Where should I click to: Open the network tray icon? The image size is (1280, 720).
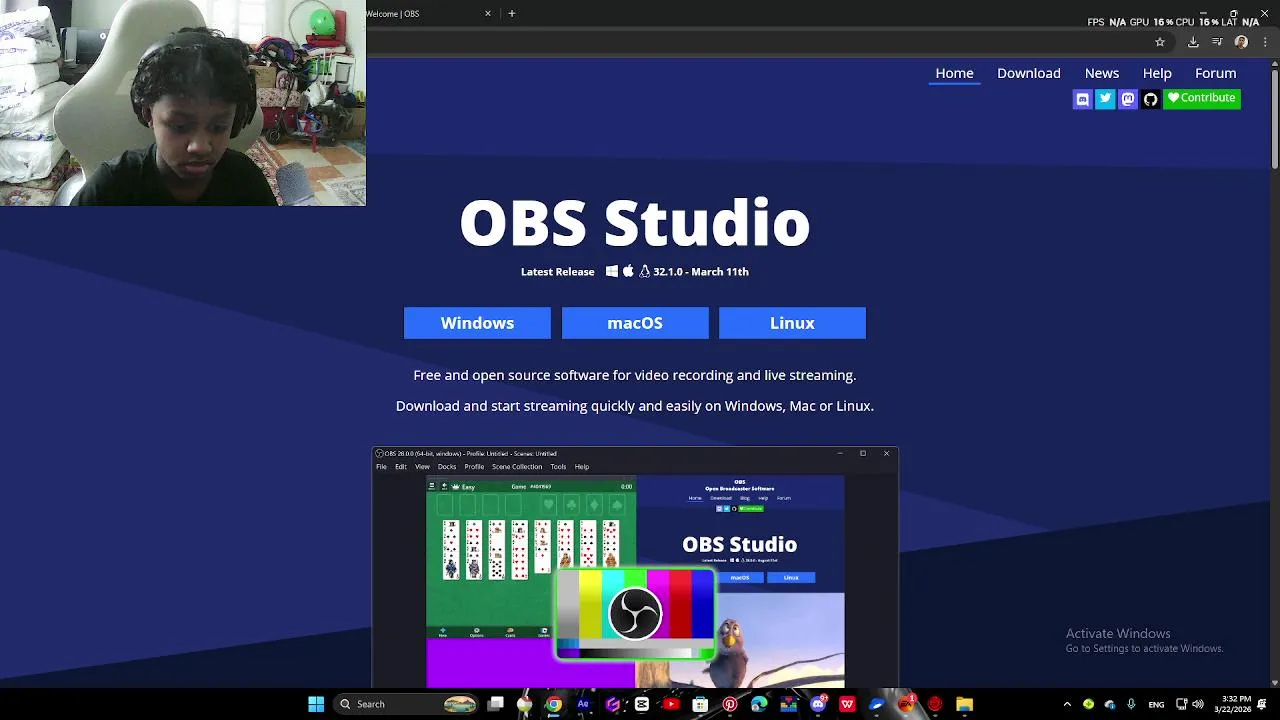(x=1181, y=704)
